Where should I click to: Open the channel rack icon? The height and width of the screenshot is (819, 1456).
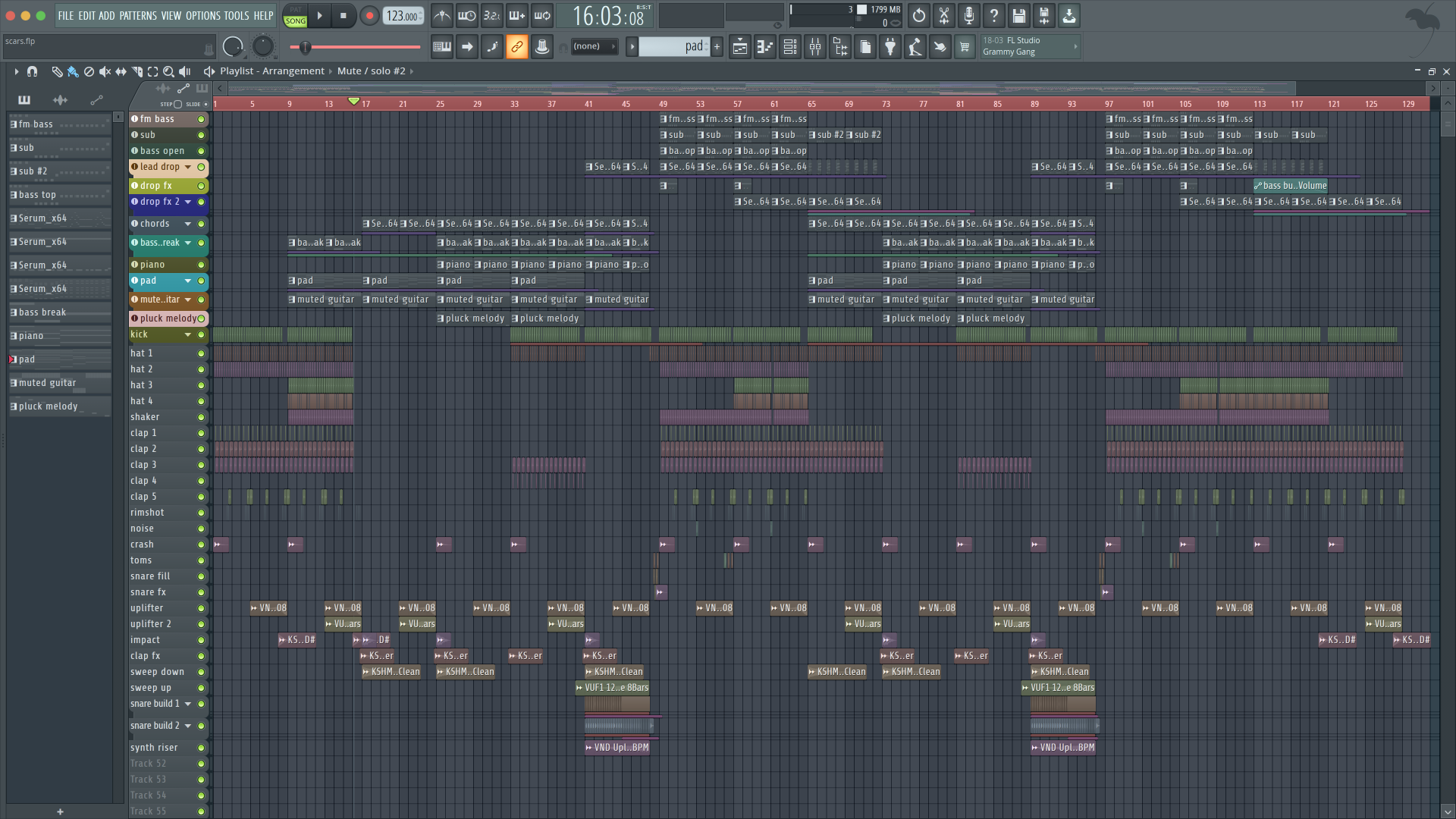tap(789, 47)
